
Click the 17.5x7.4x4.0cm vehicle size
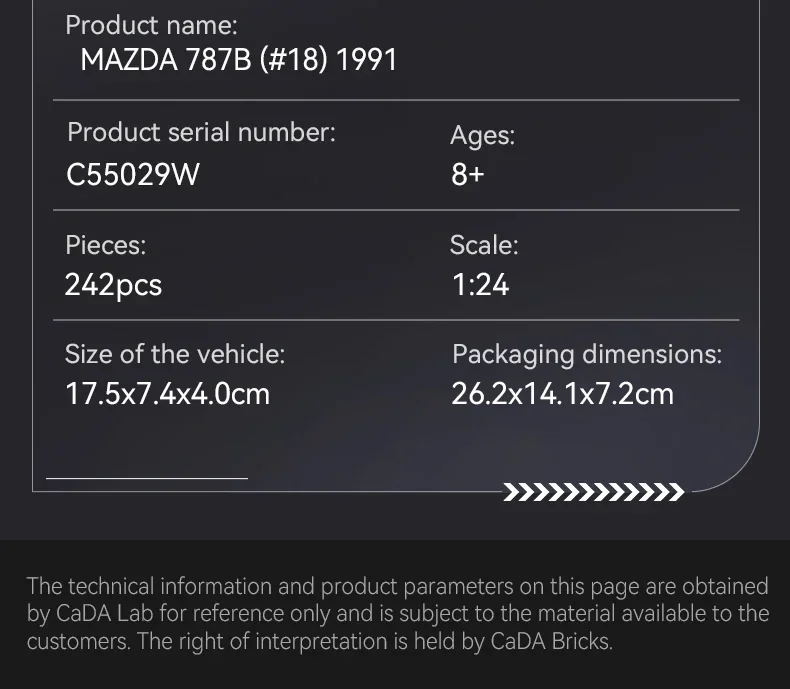tap(167, 394)
